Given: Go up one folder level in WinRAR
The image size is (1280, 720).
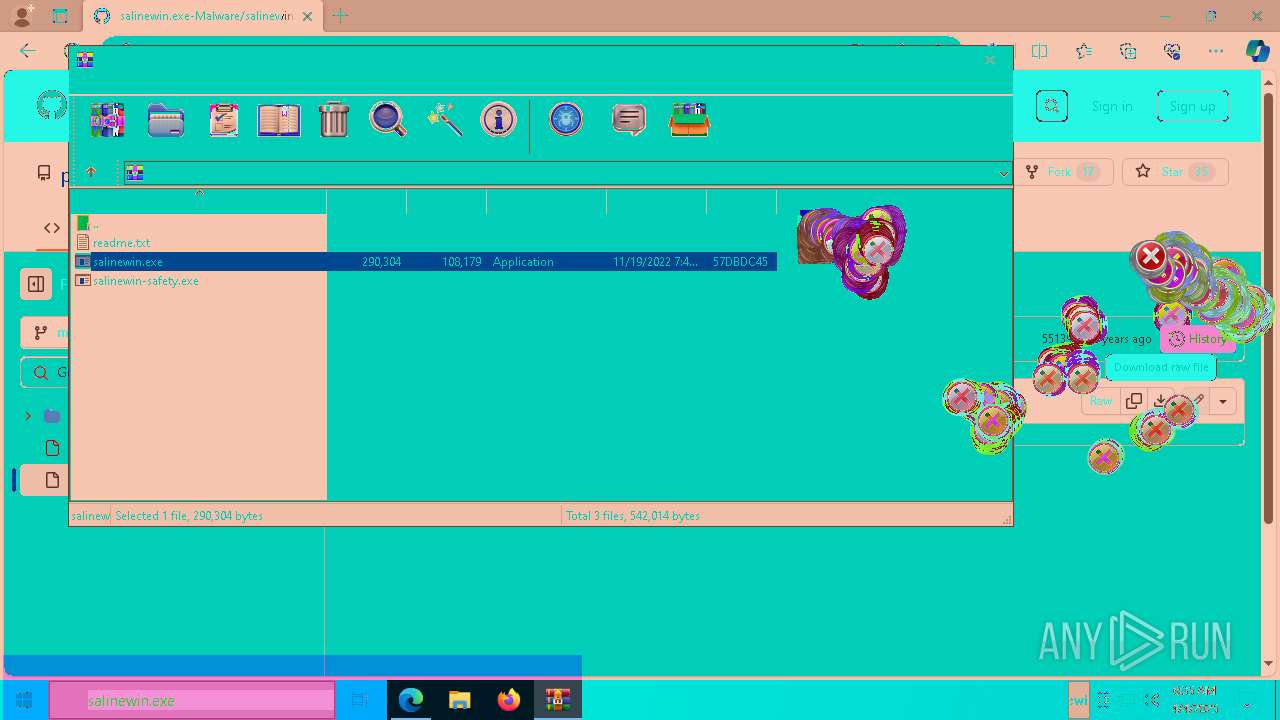Looking at the screenshot, I should tap(91, 172).
